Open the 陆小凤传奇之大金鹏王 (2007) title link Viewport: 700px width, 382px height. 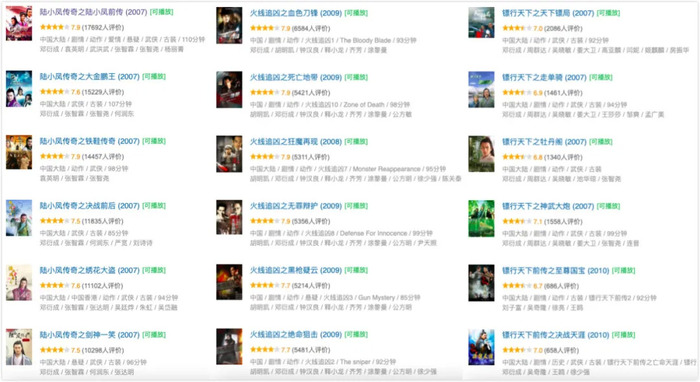click(90, 77)
